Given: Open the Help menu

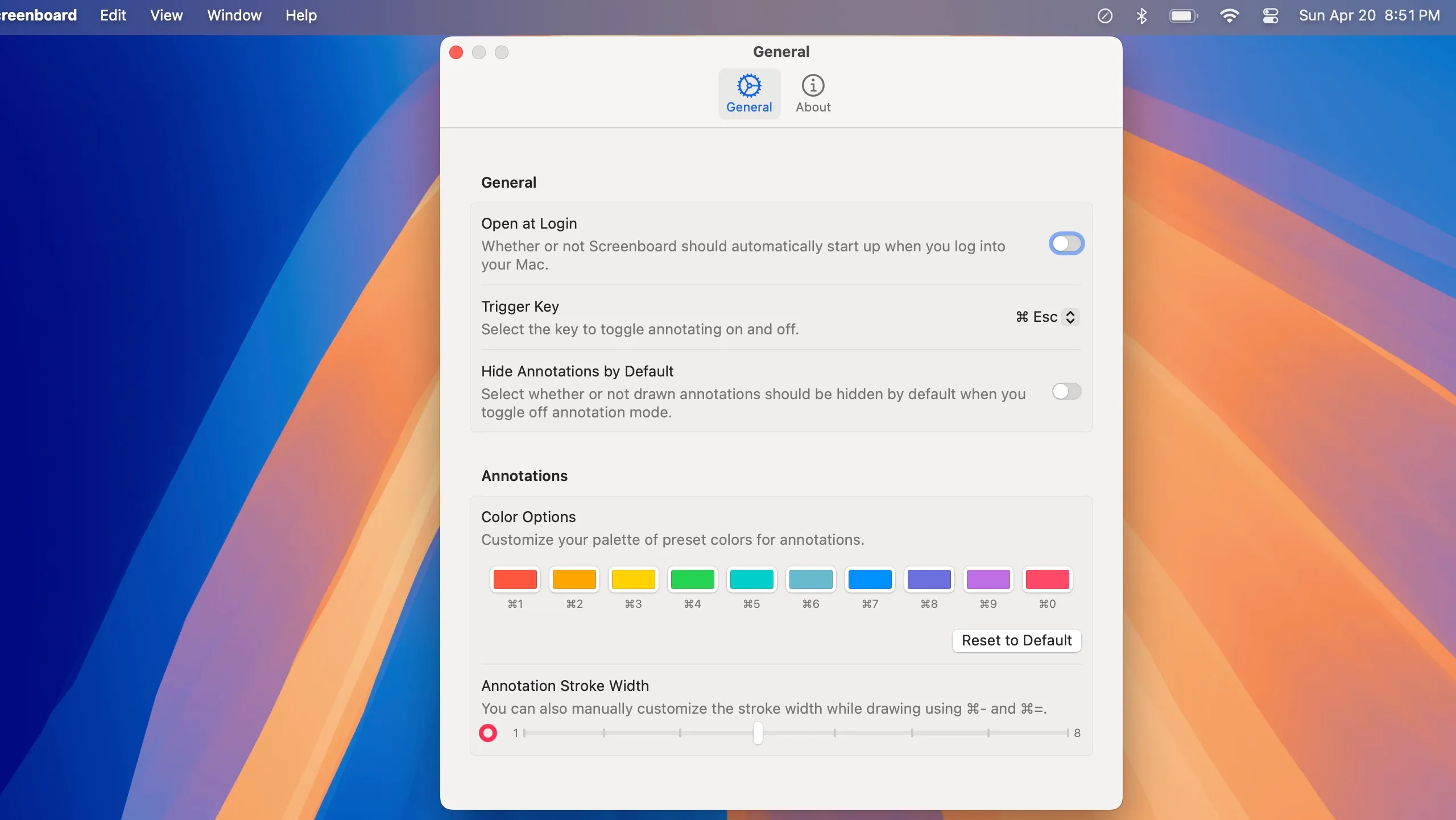Looking at the screenshot, I should point(301,15).
